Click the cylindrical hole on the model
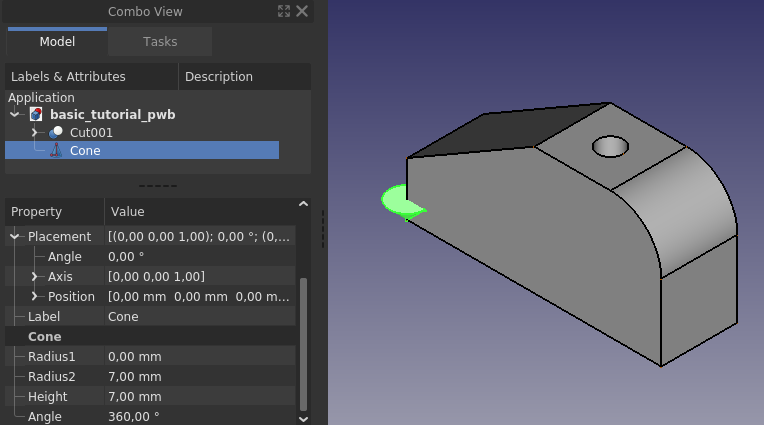764x425 pixels. coord(610,147)
